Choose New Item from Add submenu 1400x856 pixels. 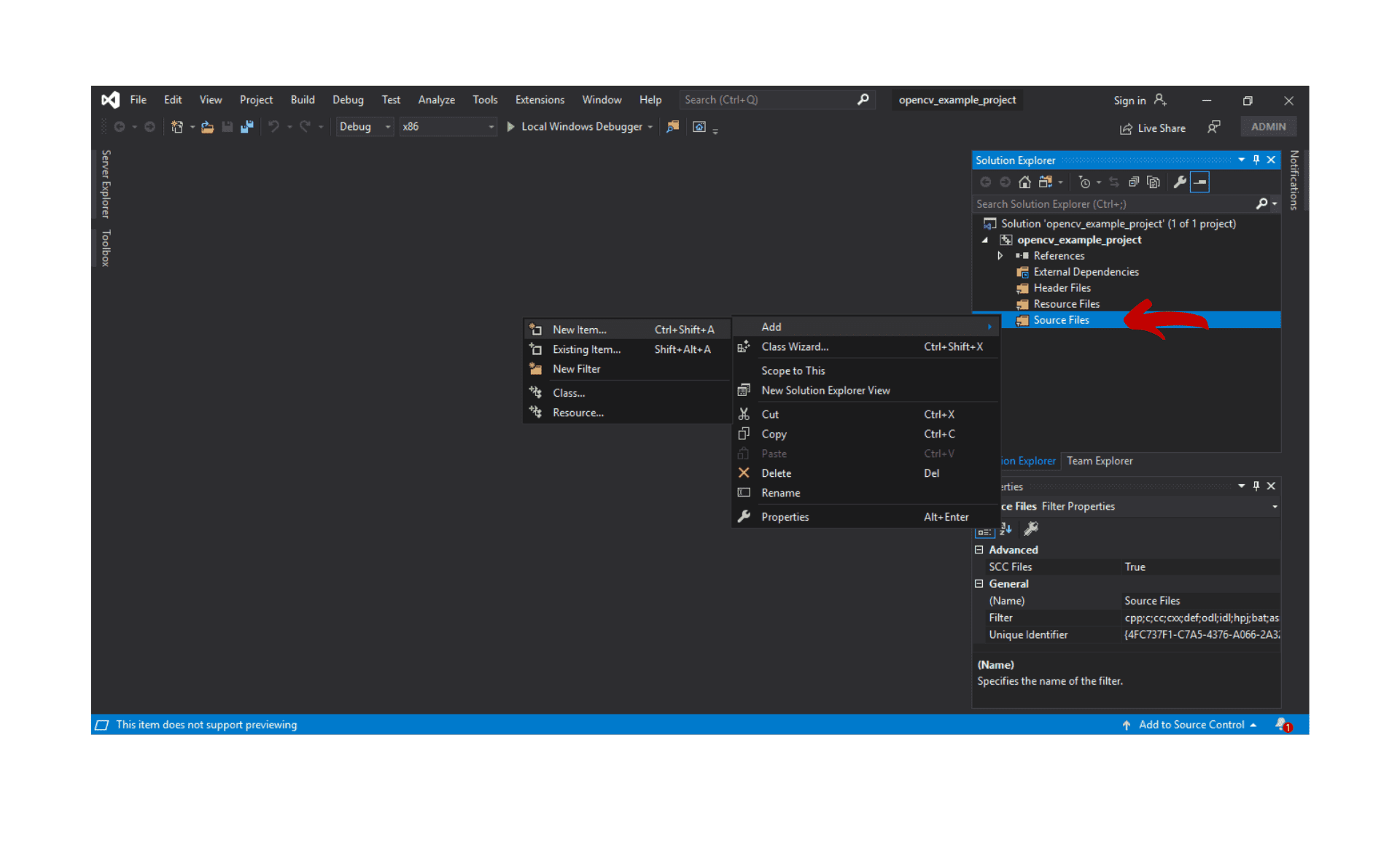coord(626,330)
